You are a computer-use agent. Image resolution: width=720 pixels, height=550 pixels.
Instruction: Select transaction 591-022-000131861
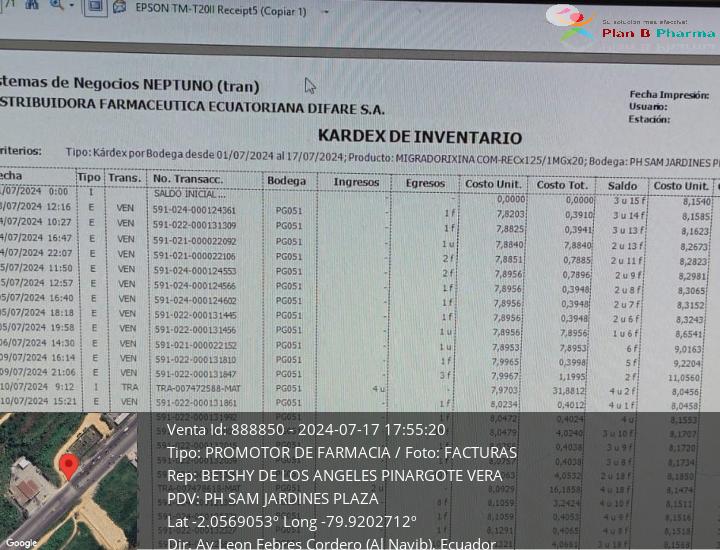pyautogui.click(x=197, y=403)
